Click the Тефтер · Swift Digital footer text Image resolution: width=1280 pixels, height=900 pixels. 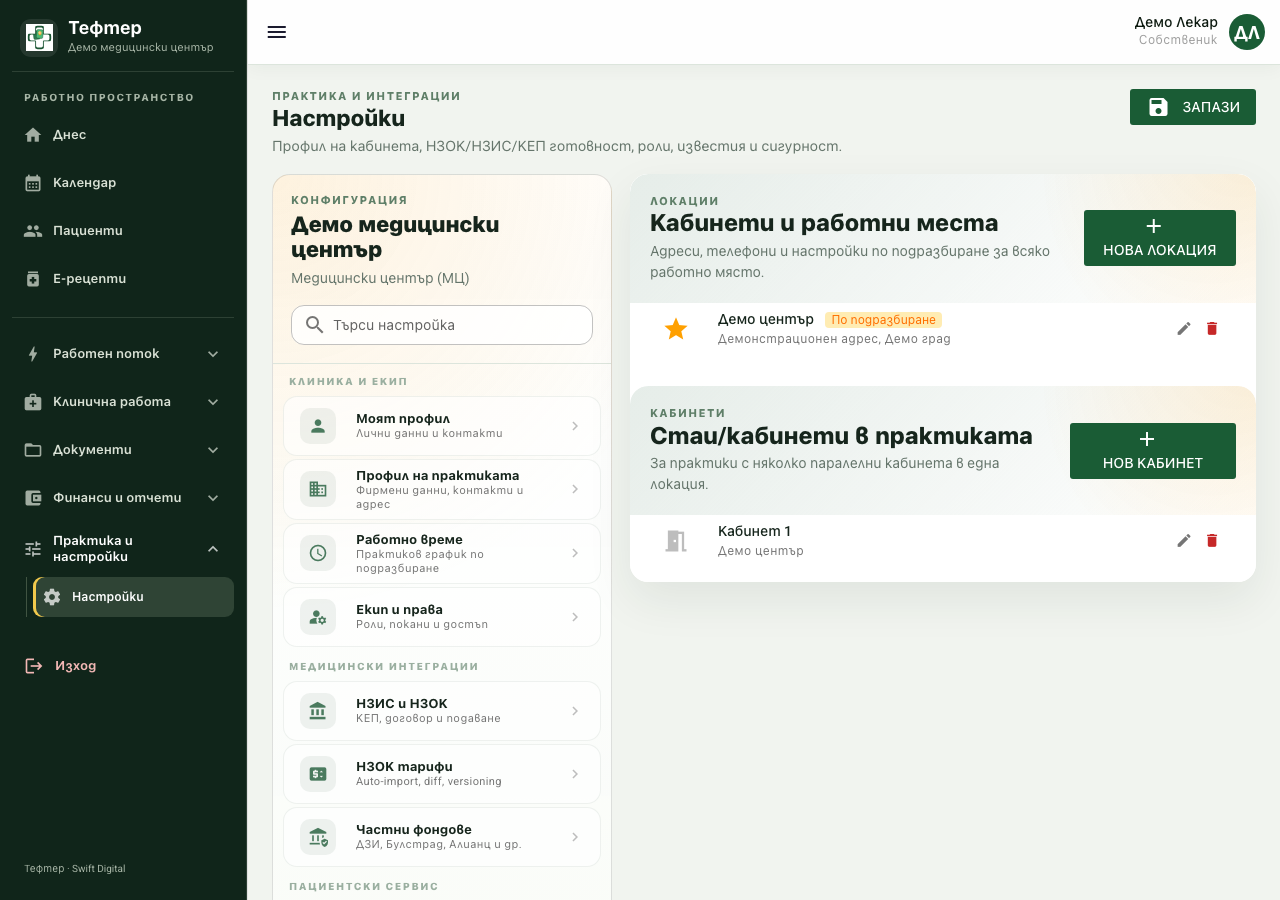[x=75, y=869]
